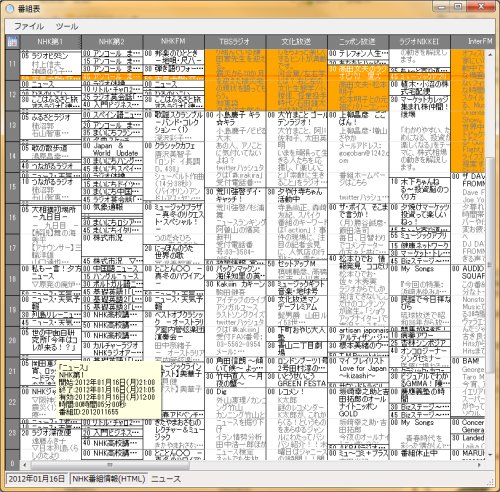Select the Kakiiin カキーン program cell
The height and width of the screenshot is (492, 500).
[235, 319]
